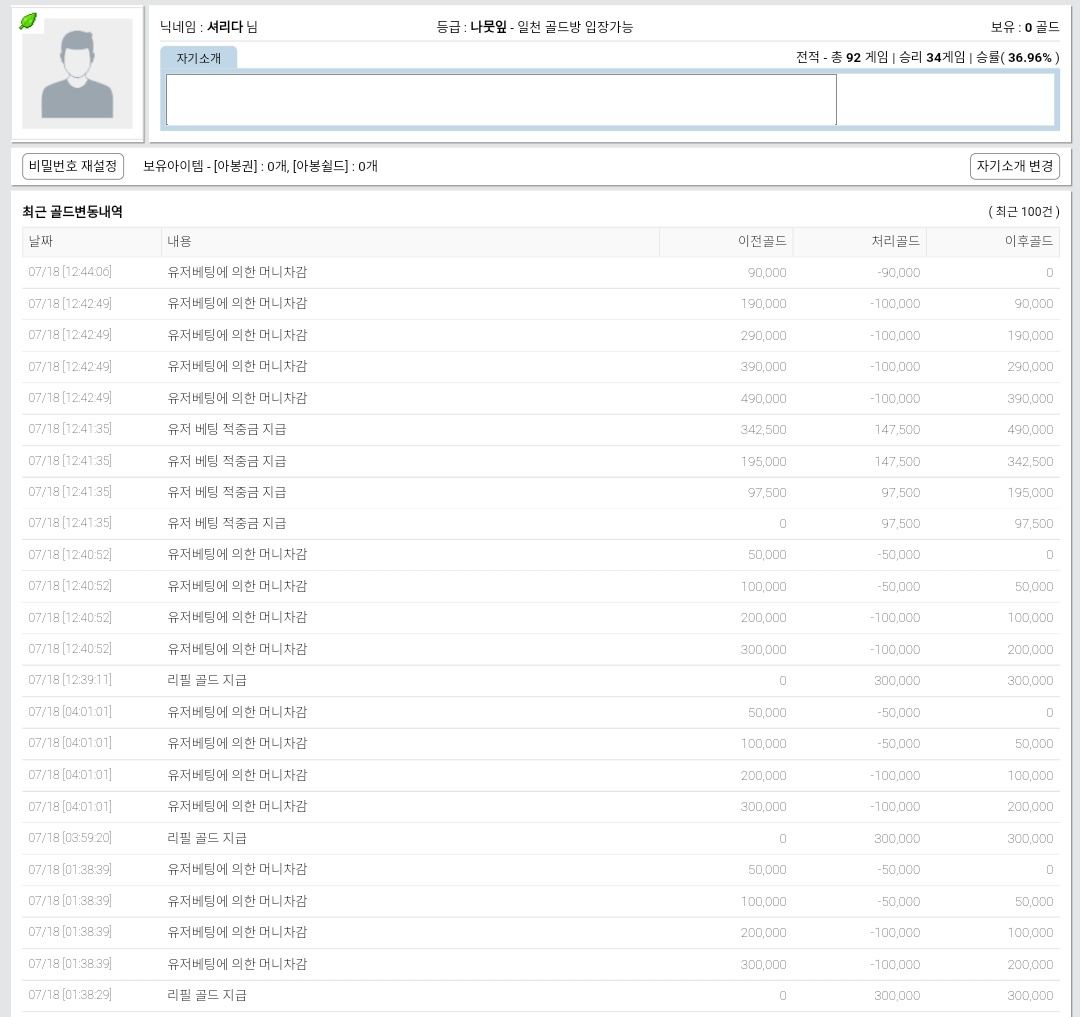Click the win rate 36.96% text

(1030, 57)
